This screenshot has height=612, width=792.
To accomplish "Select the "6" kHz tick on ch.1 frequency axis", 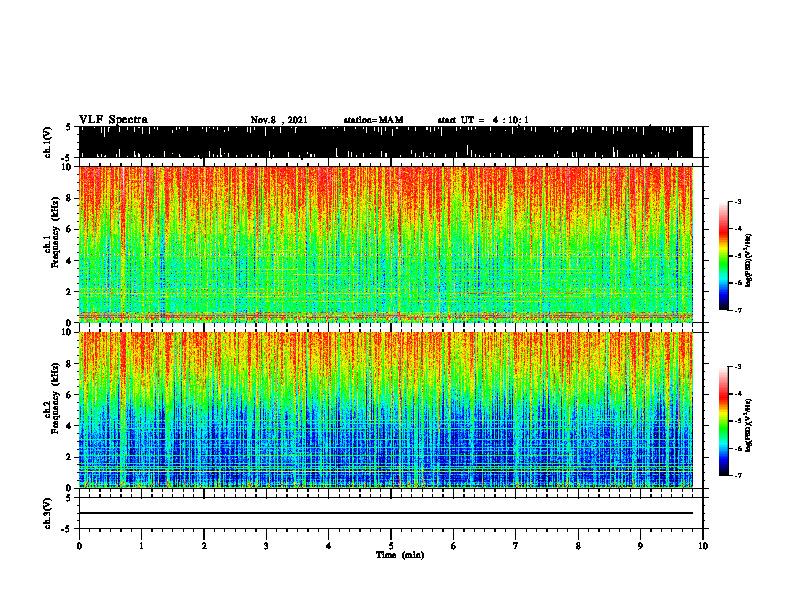I will (71, 230).
